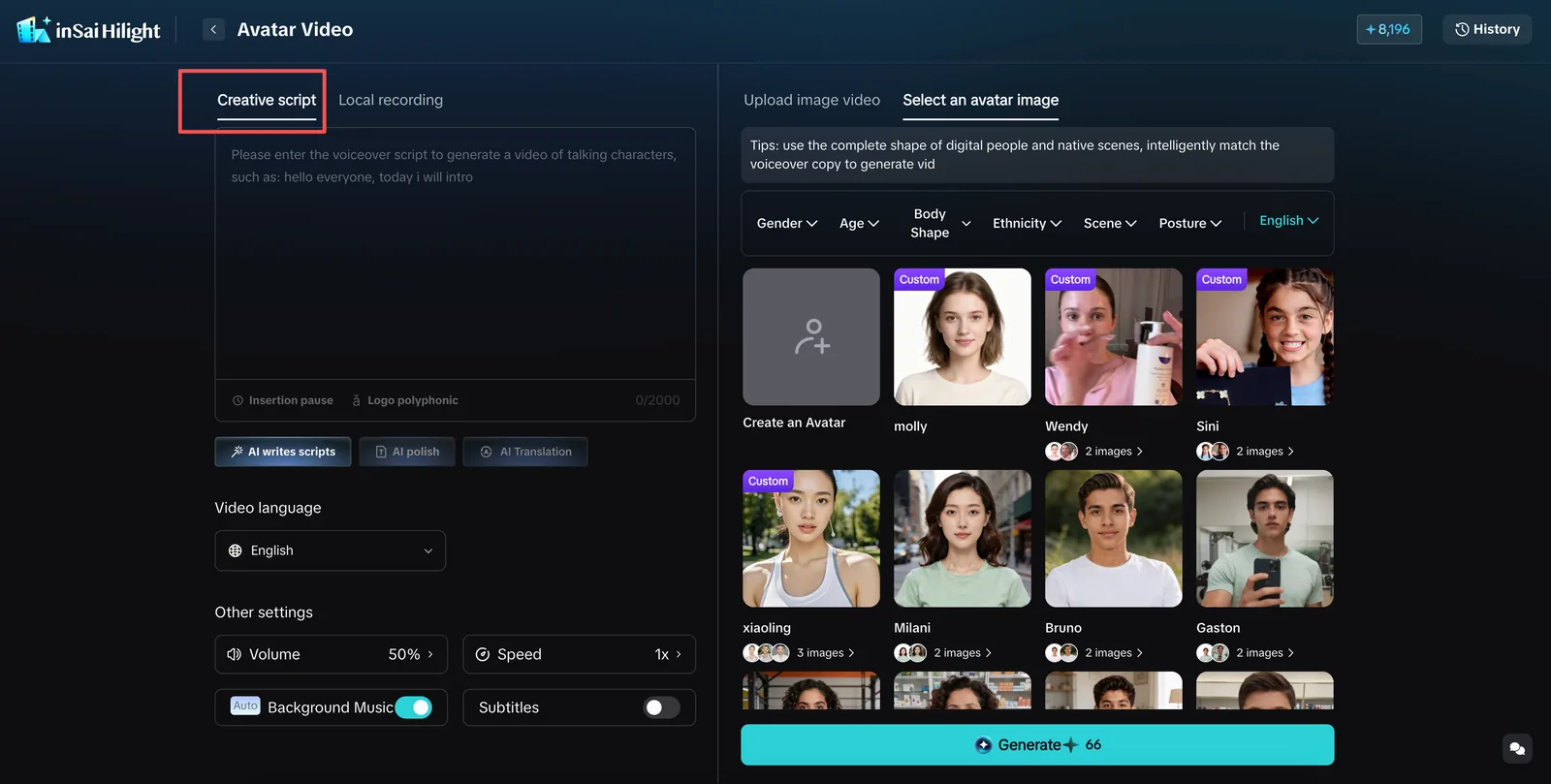Screen dimensions: 1551x784
Task: Open the Speed 1x setting
Action: click(x=579, y=654)
